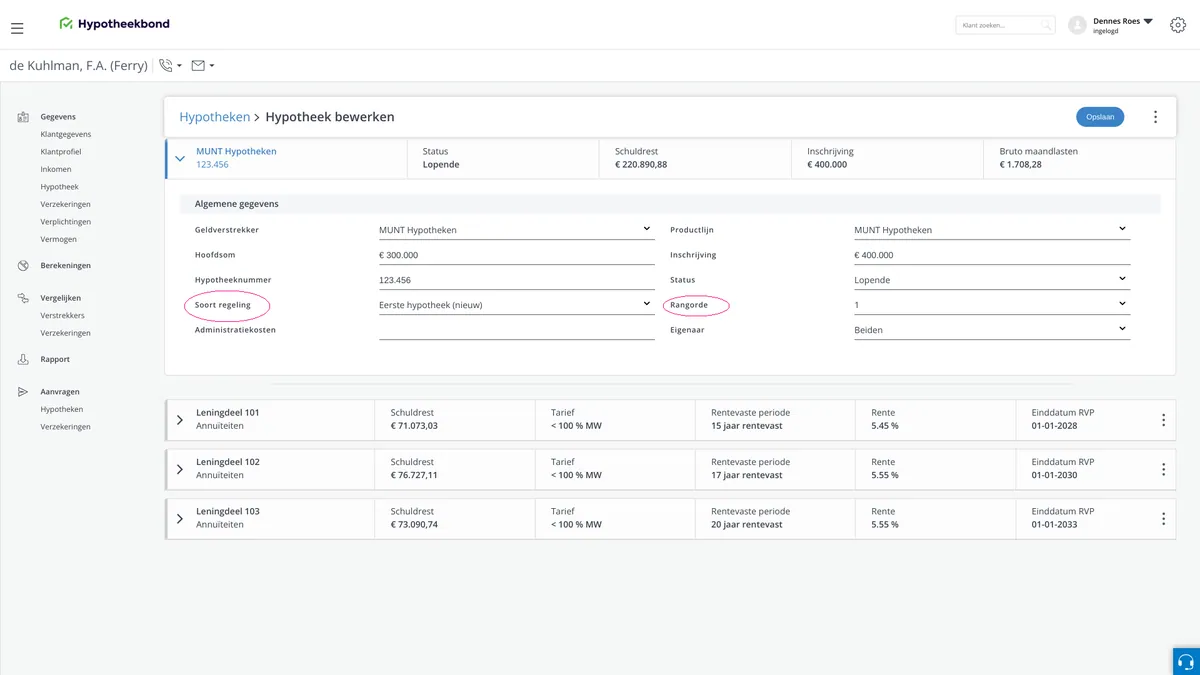
Task: Expand the Leningdeel 101 row
Action: click(x=180, y=420)
